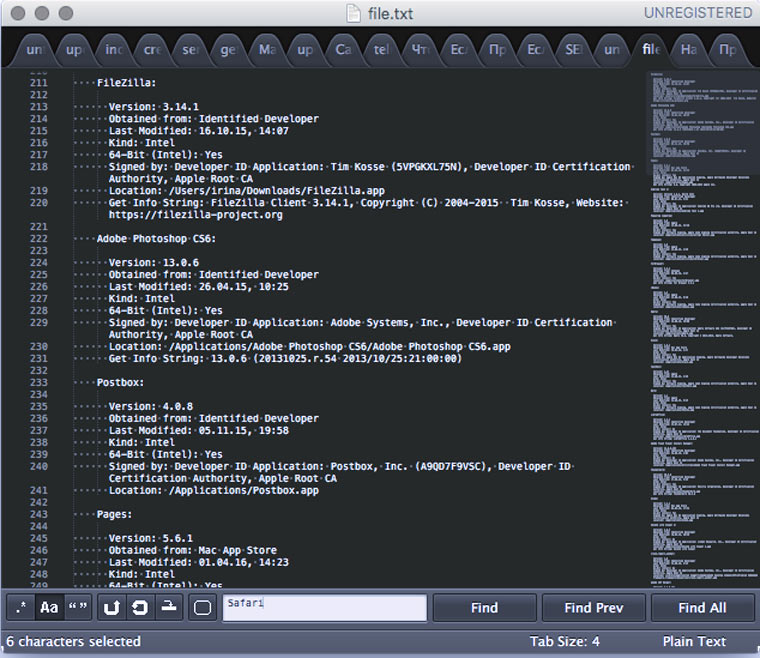The image size is (760, 658).
Task: Switch to the 'Ha' tab
Action: [x=688, y=49]
